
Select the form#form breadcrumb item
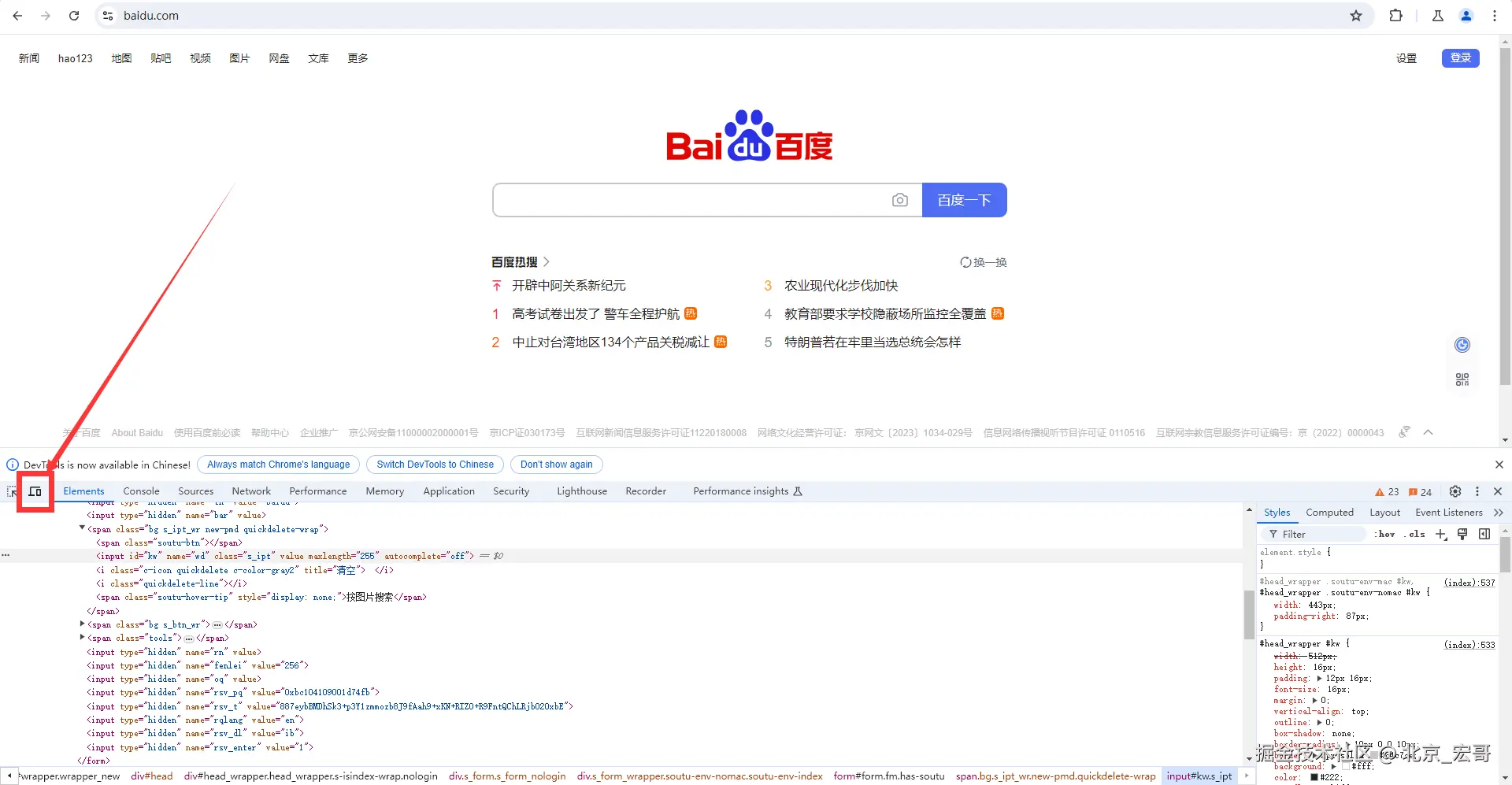[889, 776]
